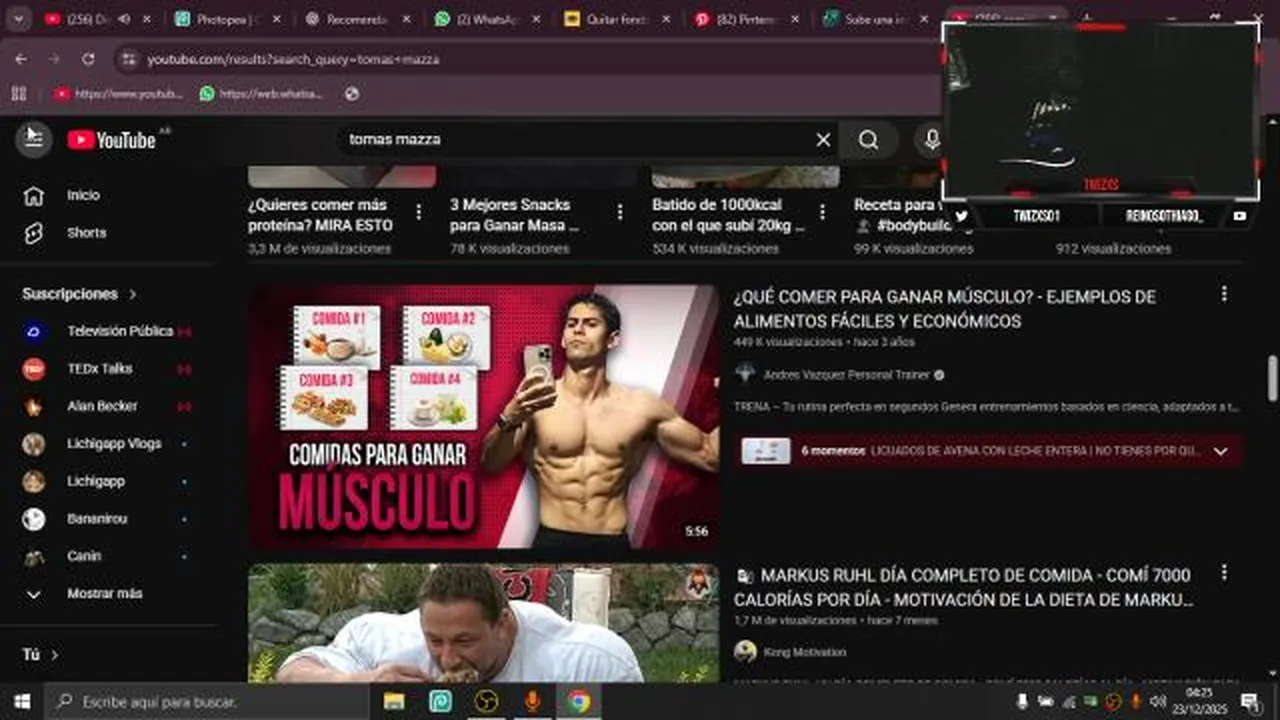Open the web.whatsapp bookmark
Viewport: 1280px width, 720px height.
pos(261,93)
